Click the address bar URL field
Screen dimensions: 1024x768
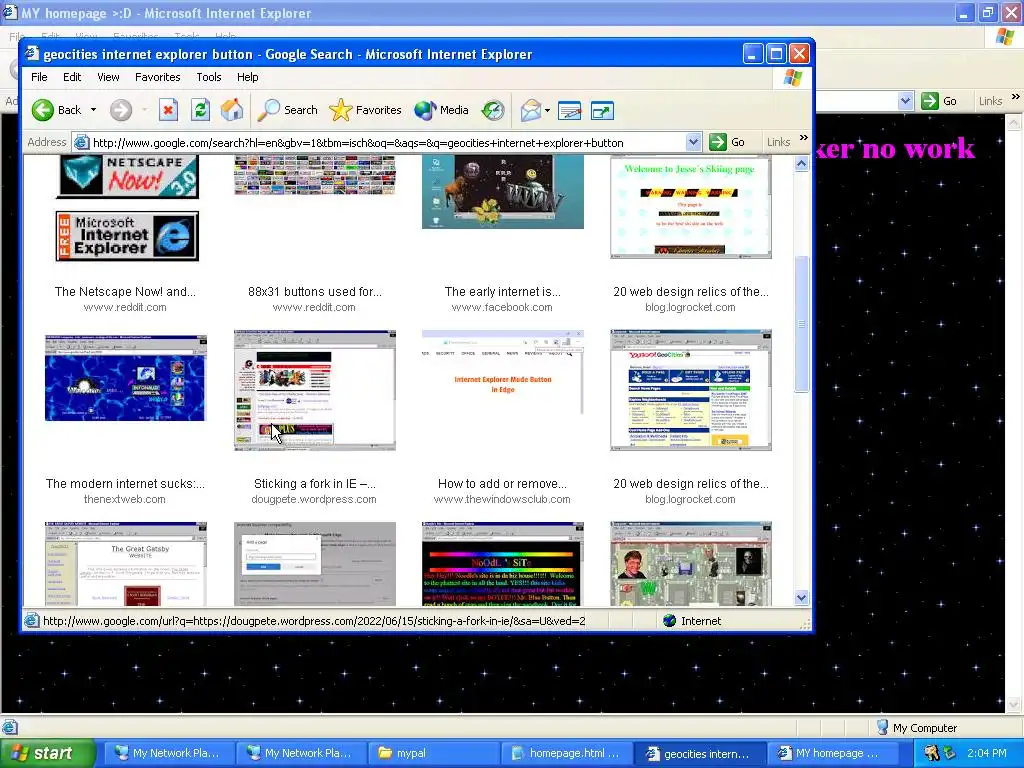(385, 142)
